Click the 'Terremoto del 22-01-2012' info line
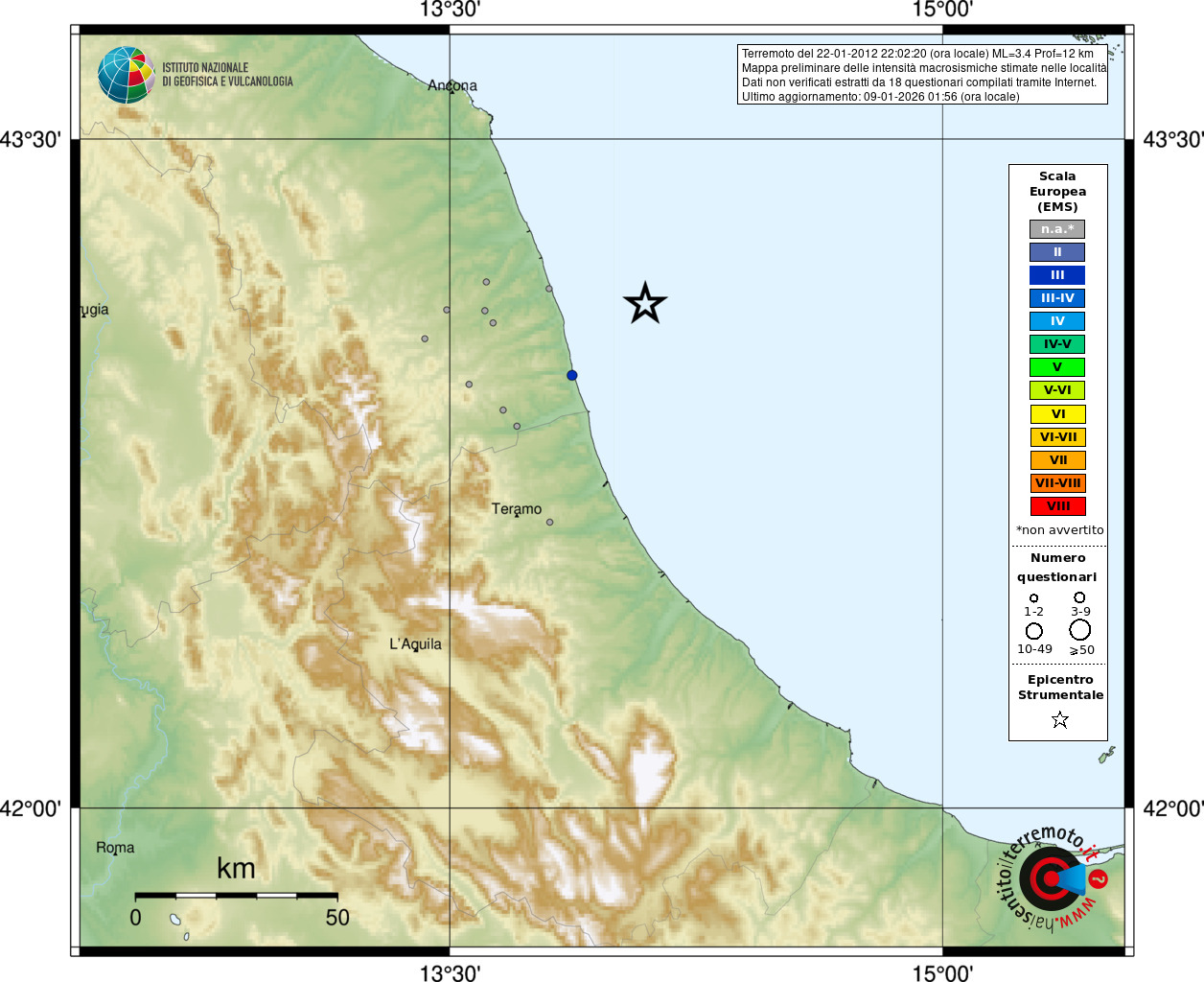 tap(917, 54)
